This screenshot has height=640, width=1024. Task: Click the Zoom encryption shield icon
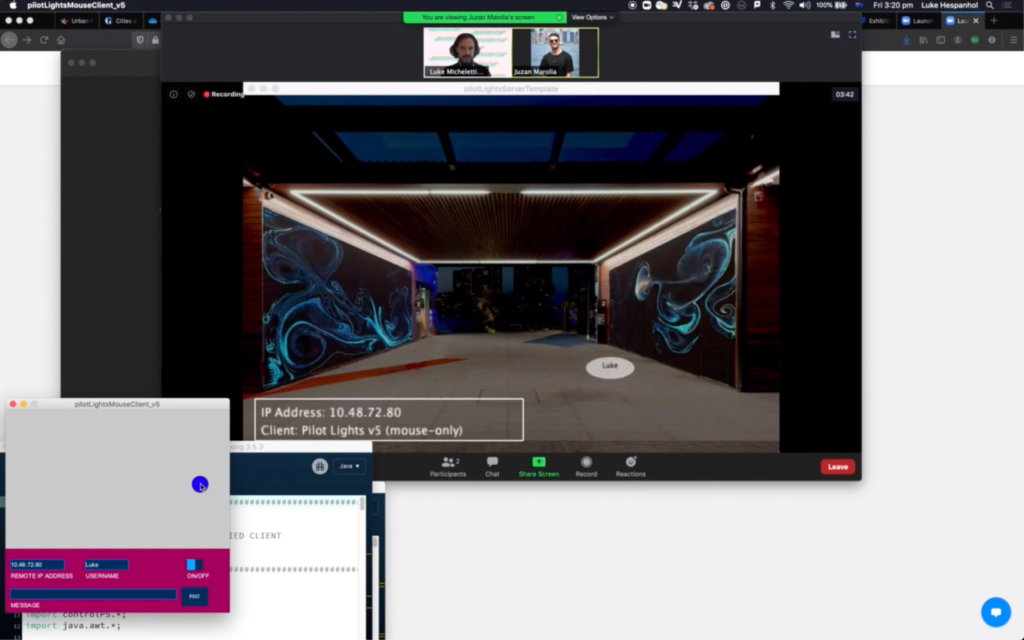click(x=191, y=95)
